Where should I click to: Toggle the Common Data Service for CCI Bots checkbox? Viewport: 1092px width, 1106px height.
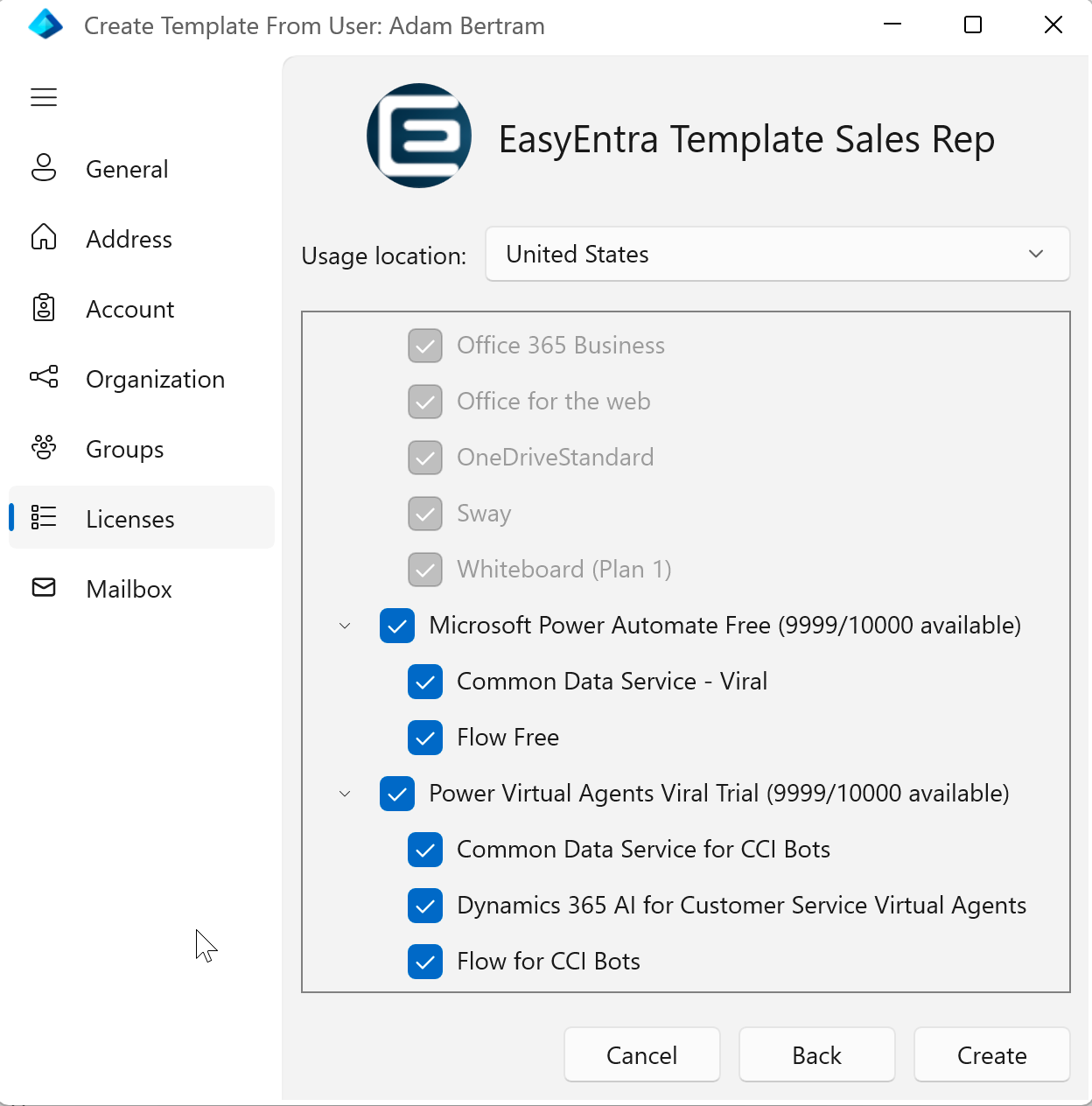click(425, 850)
